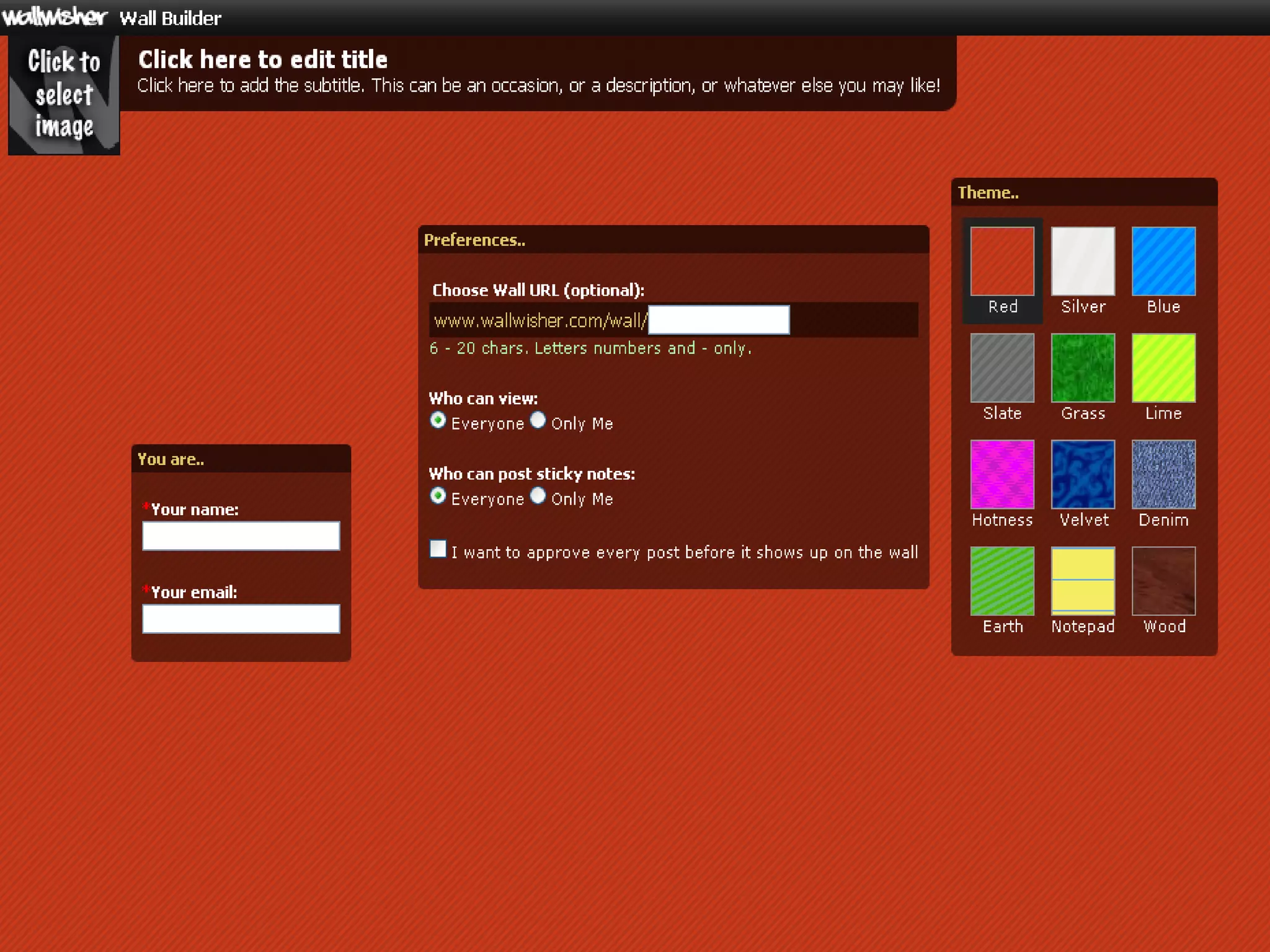Select the Velvet theme swatch
This screenshot has height=952, width=1270.
tap(1083, 475)
